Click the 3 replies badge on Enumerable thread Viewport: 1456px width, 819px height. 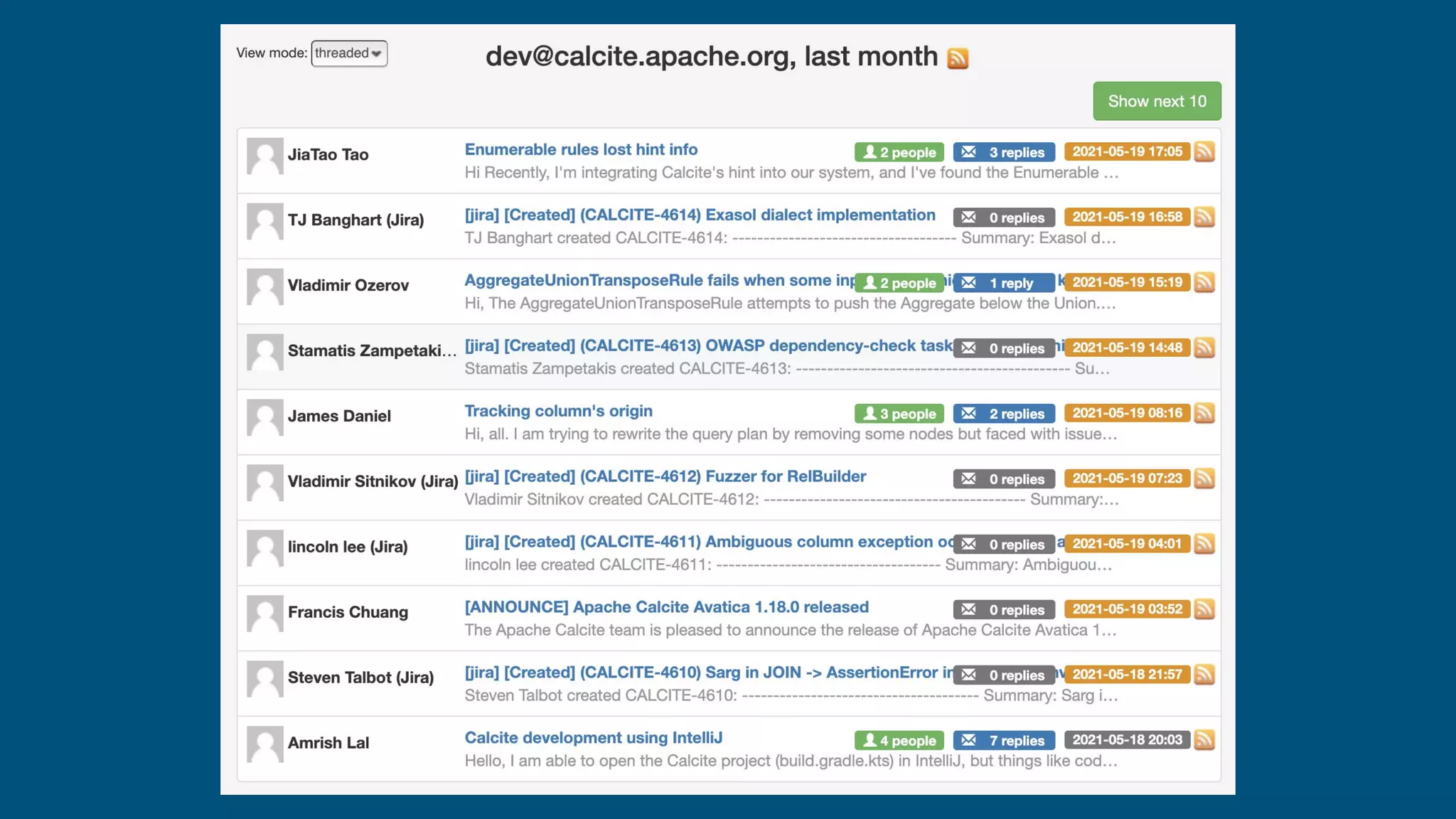click(1004, 152)
